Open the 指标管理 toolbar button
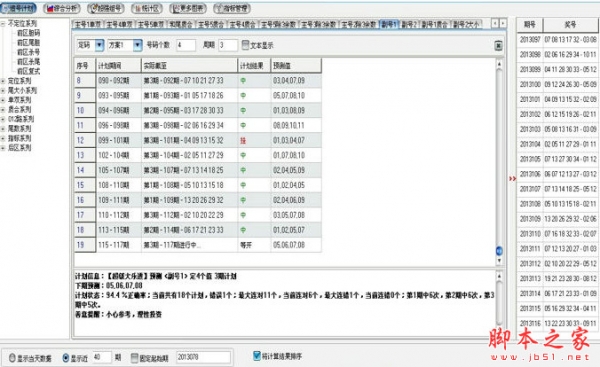The width and height of the screenshot is (600, 367). [x=232, y=8]
